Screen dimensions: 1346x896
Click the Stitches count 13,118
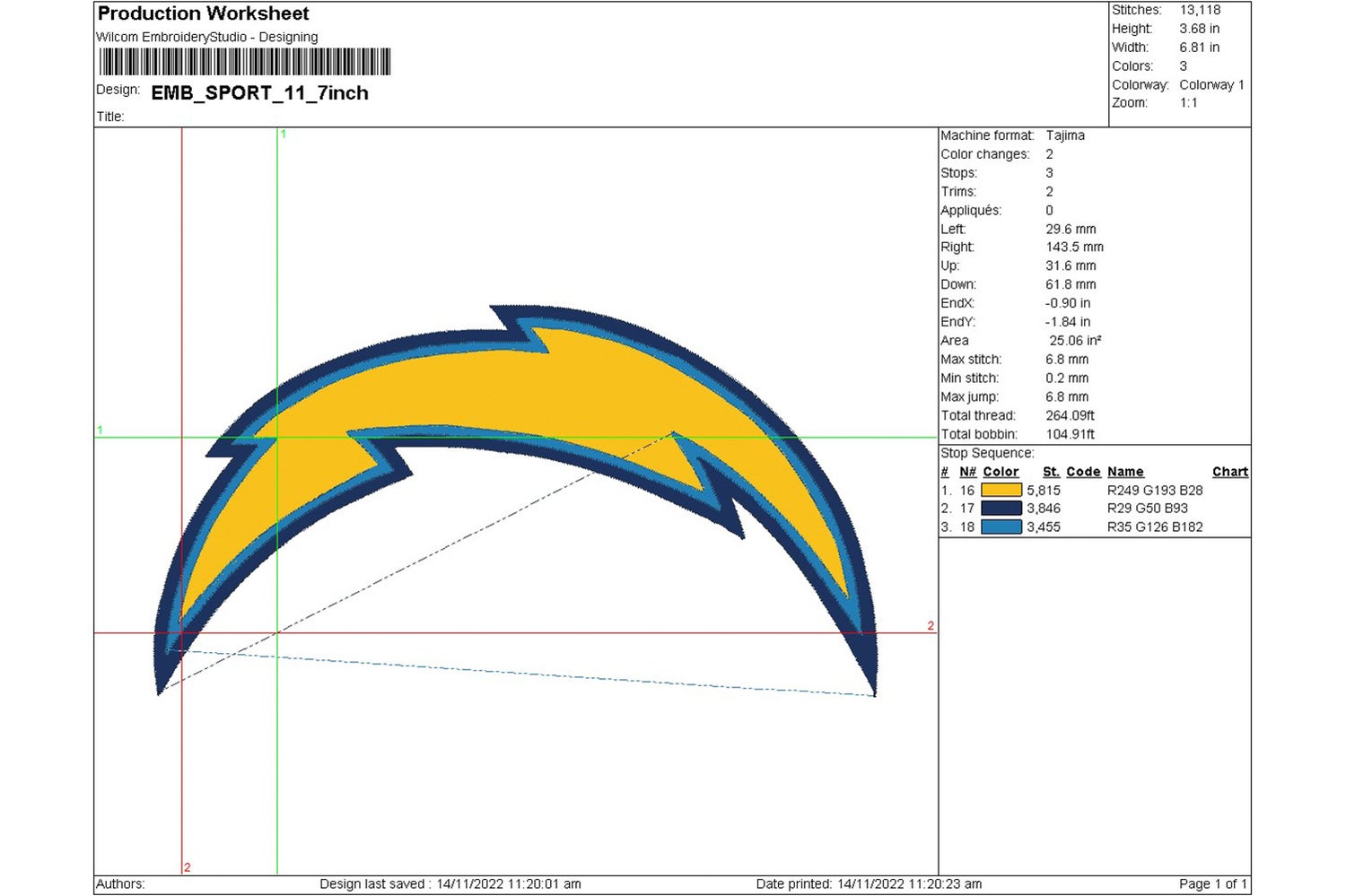click(x=1199, y=10)
